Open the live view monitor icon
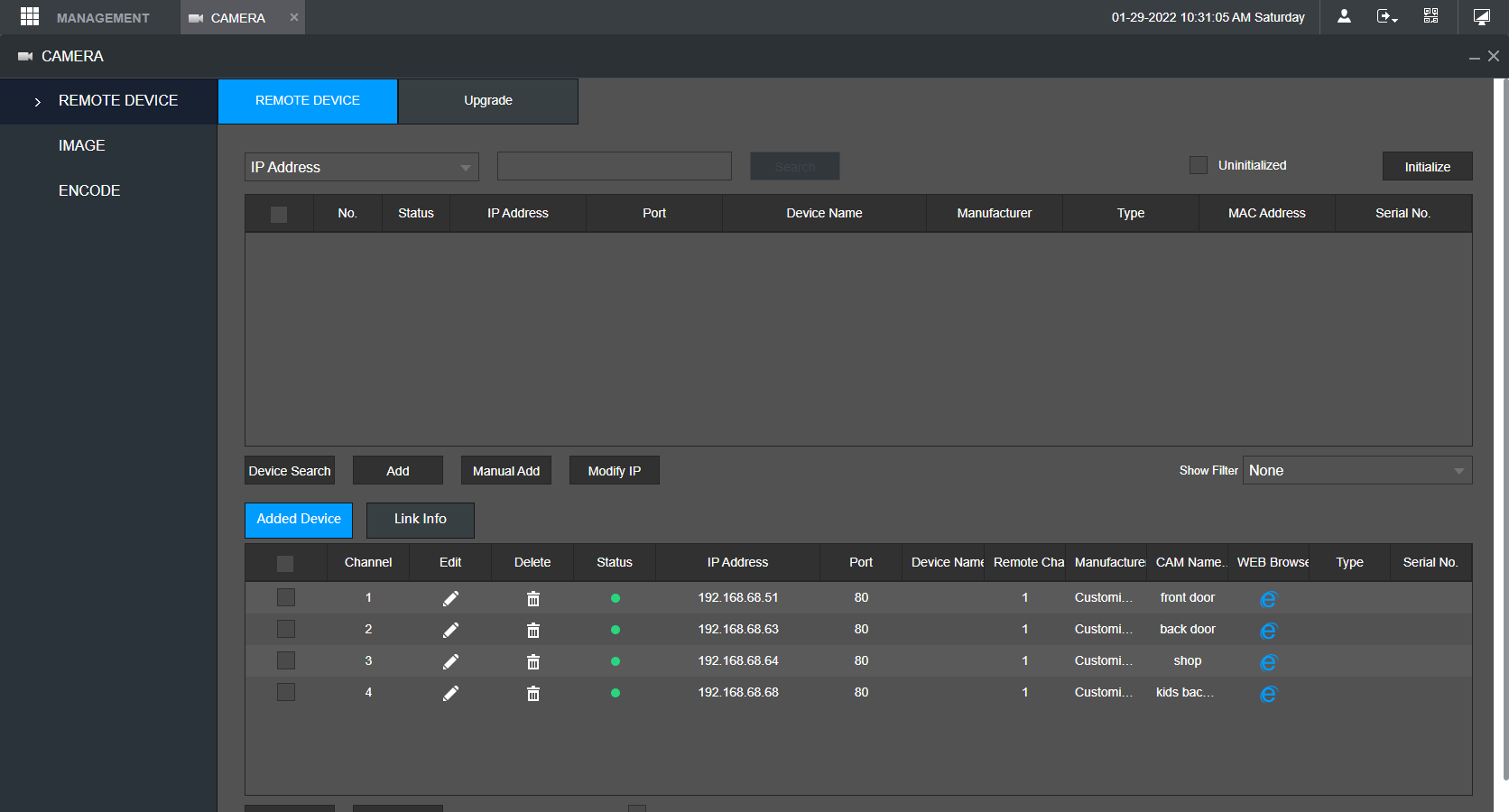Screen dimensions: 1509x812 click(1481, 16)
